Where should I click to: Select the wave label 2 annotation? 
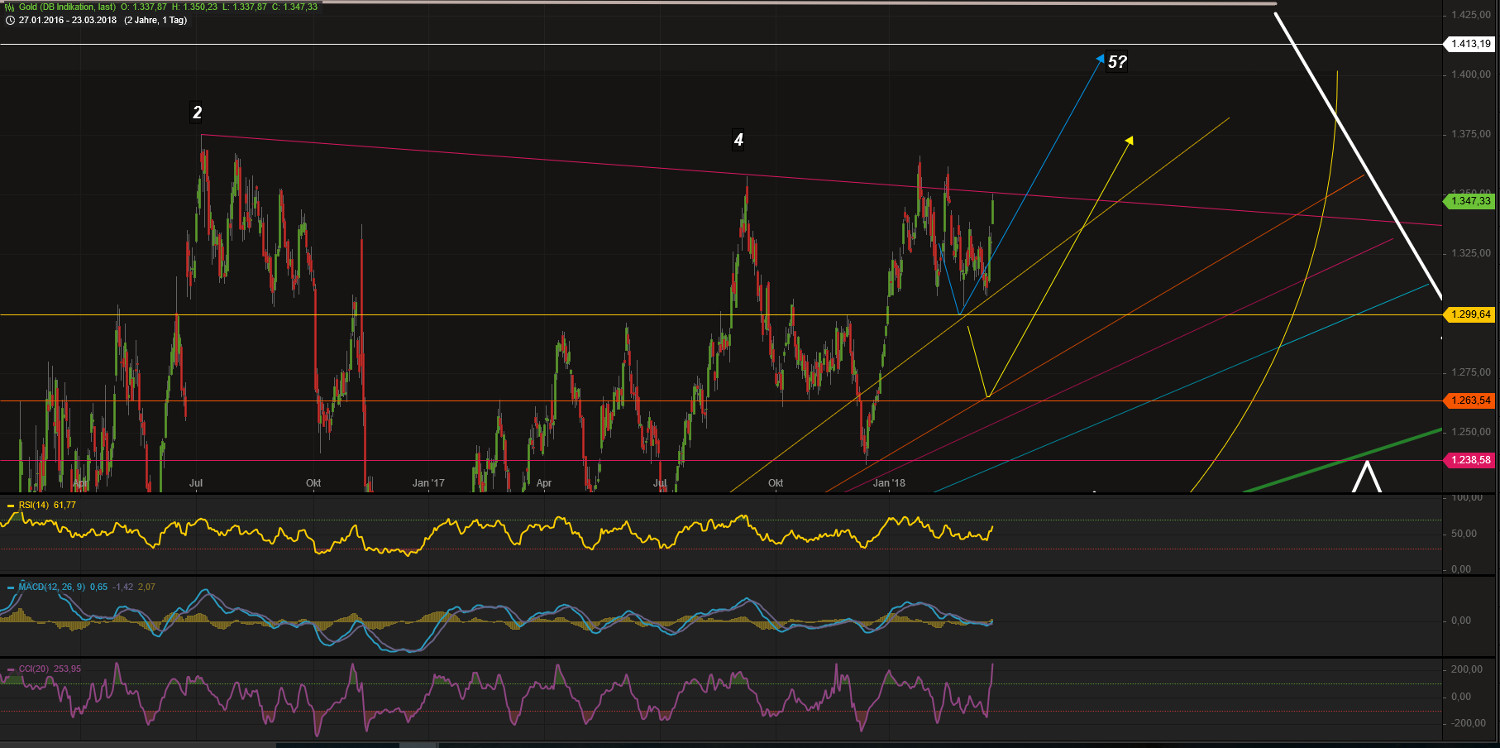coord(198,113)
